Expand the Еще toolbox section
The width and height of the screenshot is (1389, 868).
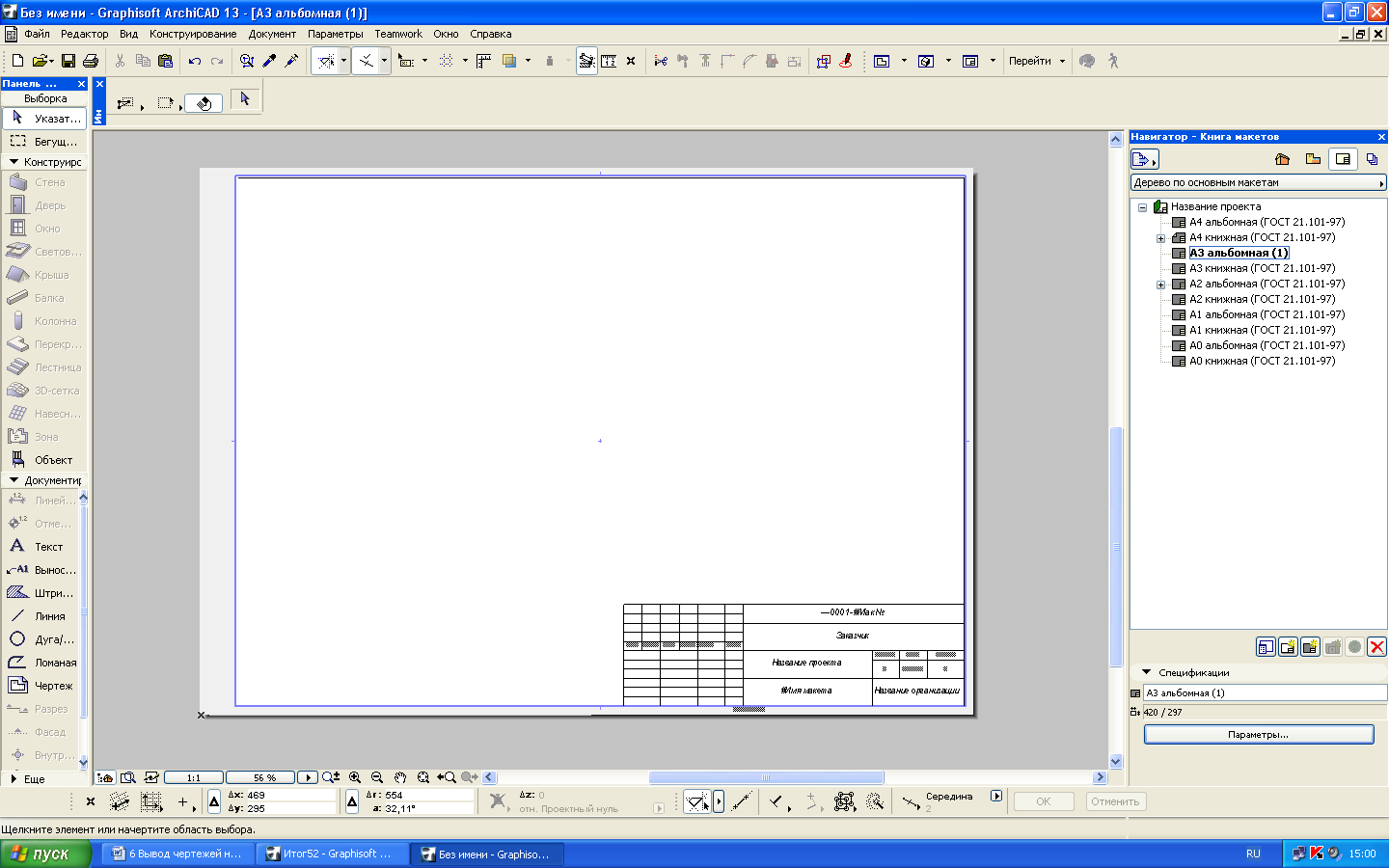[x=14, y=778]
